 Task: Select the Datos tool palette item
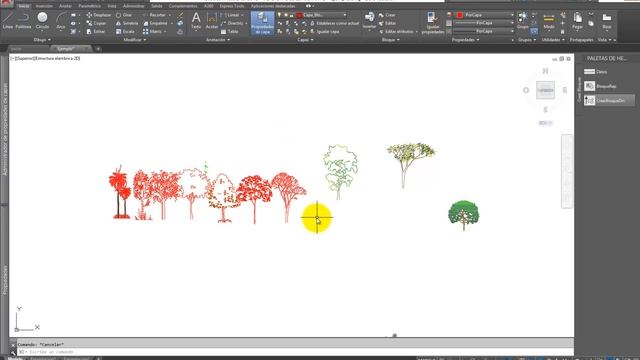pyautogui.click(x=596, y=72)
